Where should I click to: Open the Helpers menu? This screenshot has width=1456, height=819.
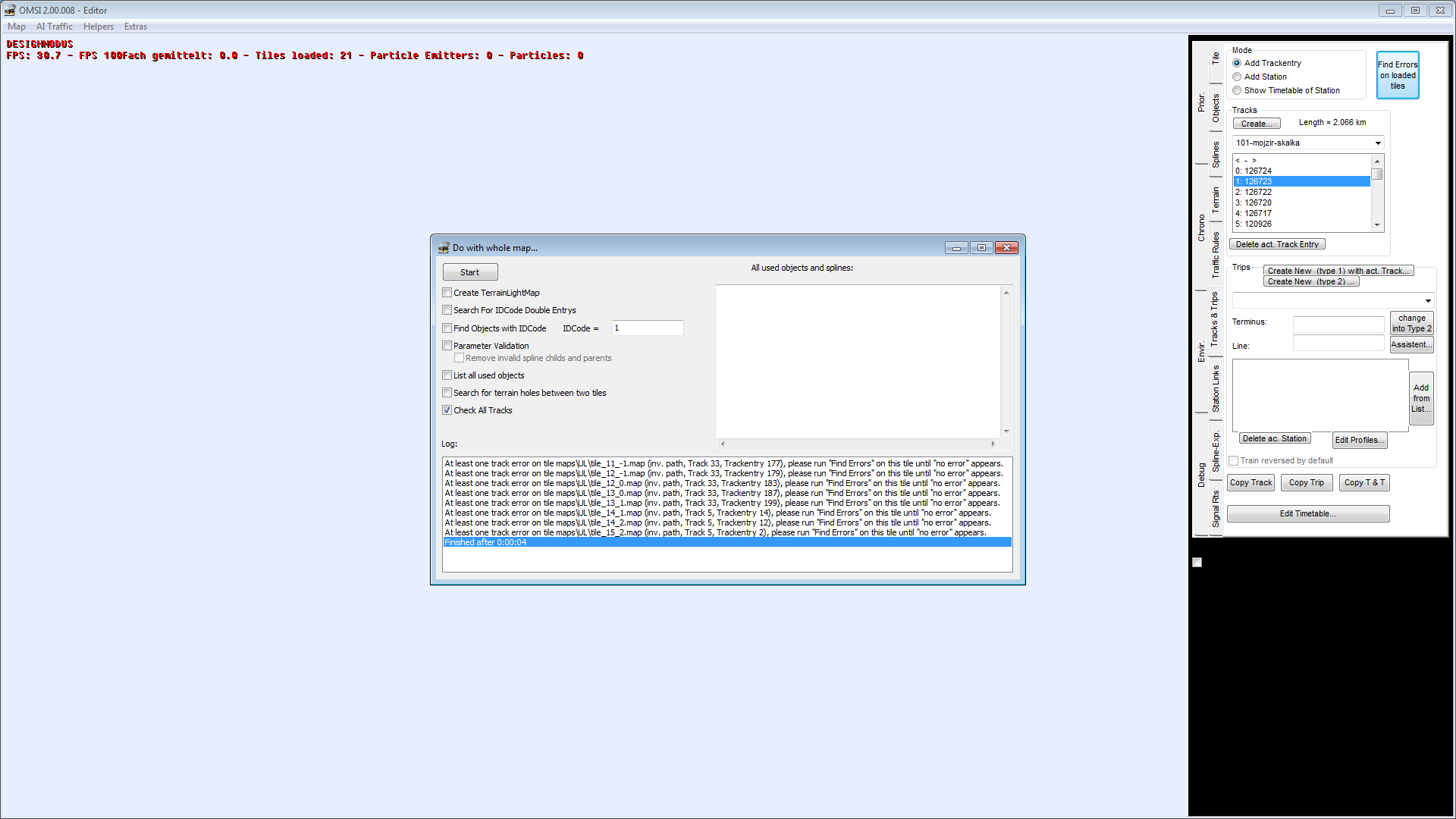click(x=98, y=27)
